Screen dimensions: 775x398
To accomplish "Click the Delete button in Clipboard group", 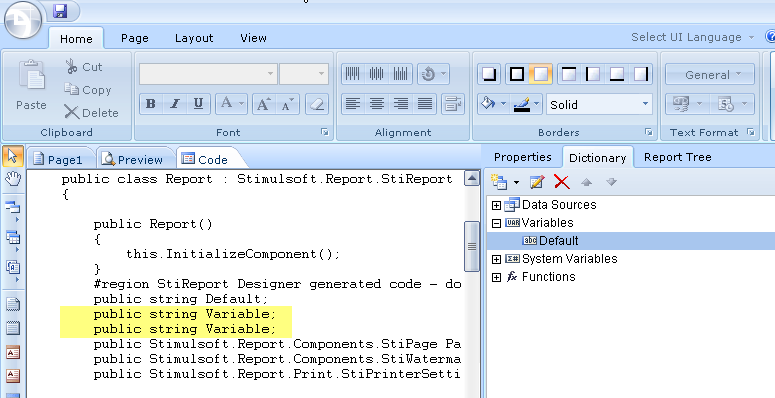I will 91,113.
